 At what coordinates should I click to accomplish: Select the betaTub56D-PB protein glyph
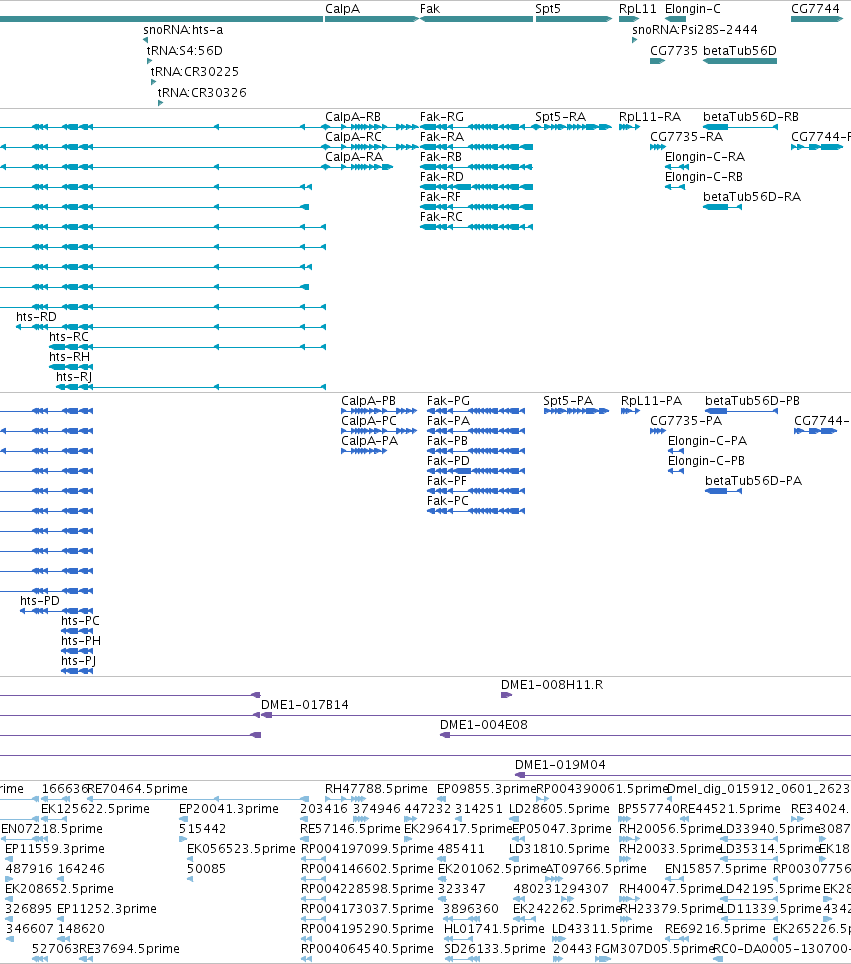742,411
